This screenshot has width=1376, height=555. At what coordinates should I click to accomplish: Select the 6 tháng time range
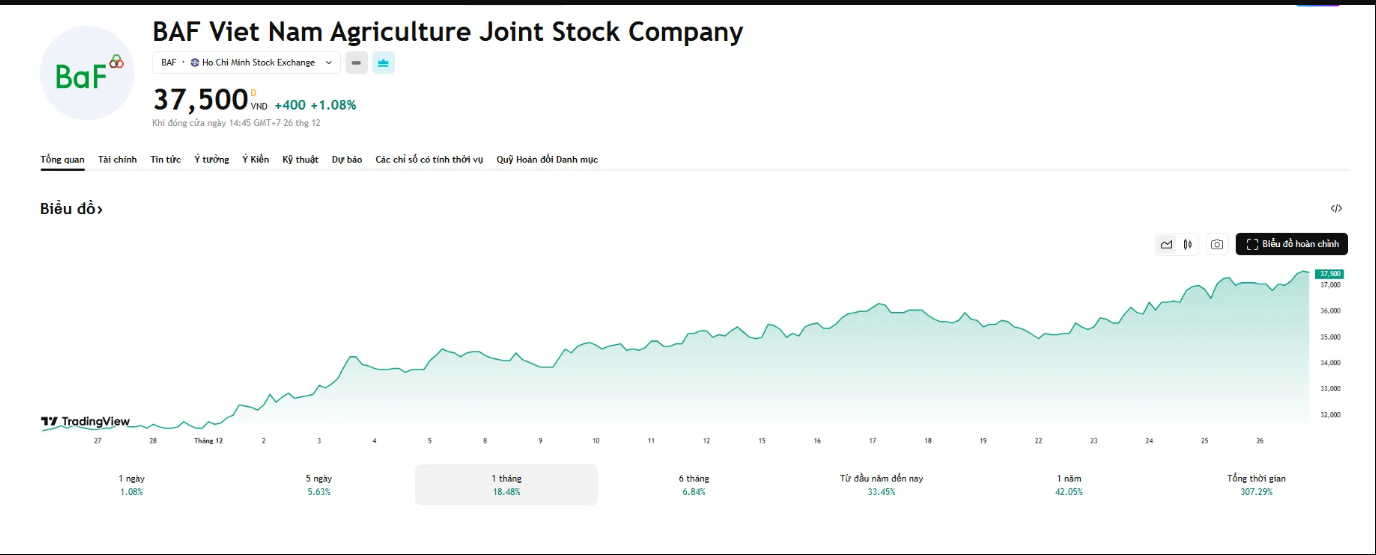click(693, 484)
